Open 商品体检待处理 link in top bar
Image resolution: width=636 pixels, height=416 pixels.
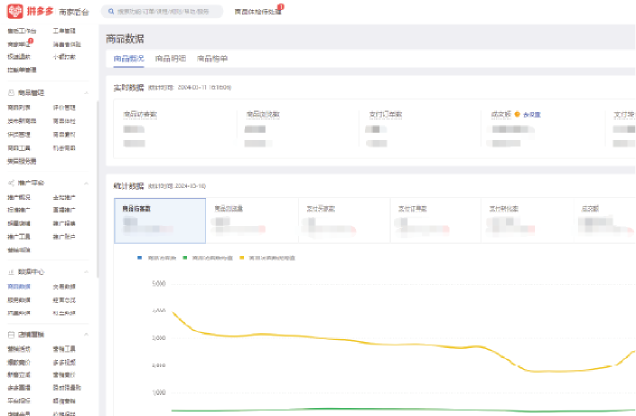coord(257,12)
